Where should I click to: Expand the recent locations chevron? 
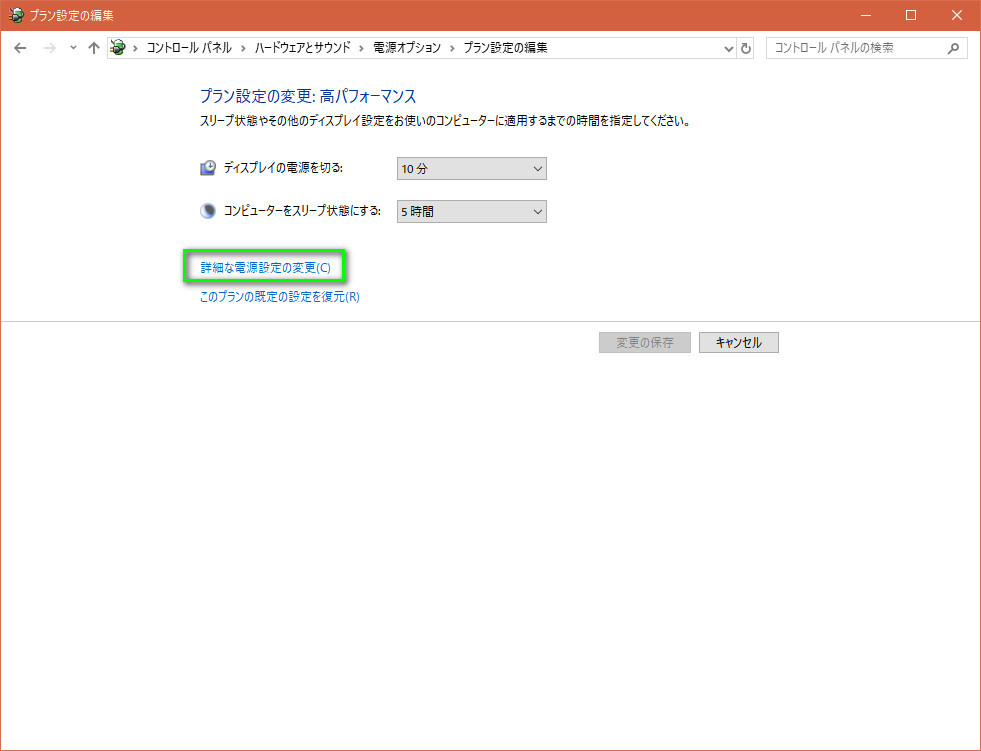(73, 48)
